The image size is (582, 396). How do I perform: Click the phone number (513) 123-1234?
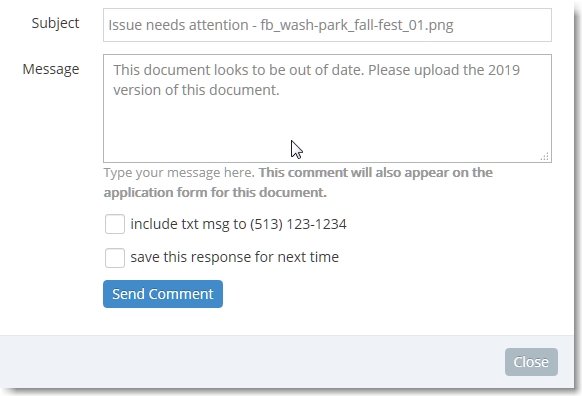click(x=298, y=224)
